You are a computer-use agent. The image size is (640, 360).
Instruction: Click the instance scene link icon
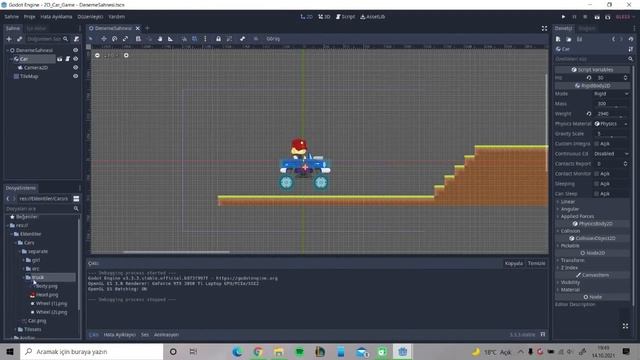pos(19,39)
